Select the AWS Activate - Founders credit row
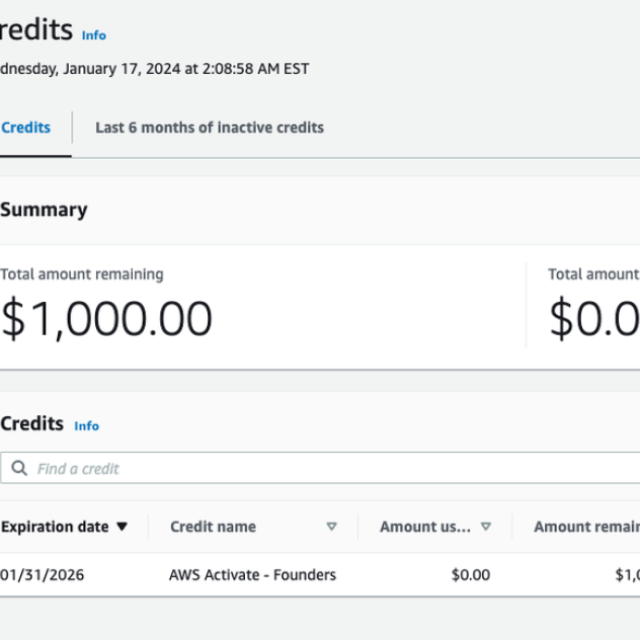 click(253, 575)
